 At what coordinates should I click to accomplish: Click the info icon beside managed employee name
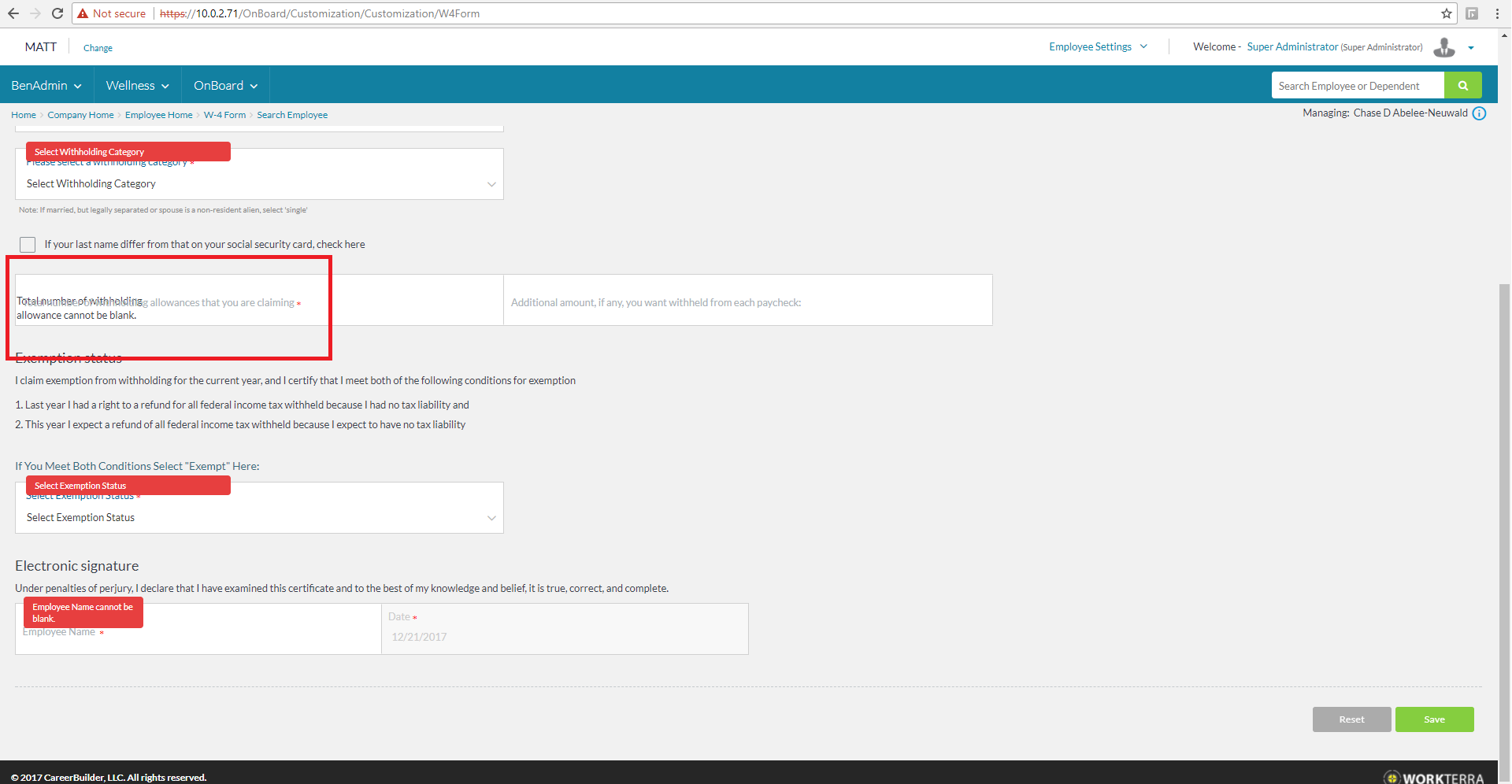click(x=1479, y=113)
